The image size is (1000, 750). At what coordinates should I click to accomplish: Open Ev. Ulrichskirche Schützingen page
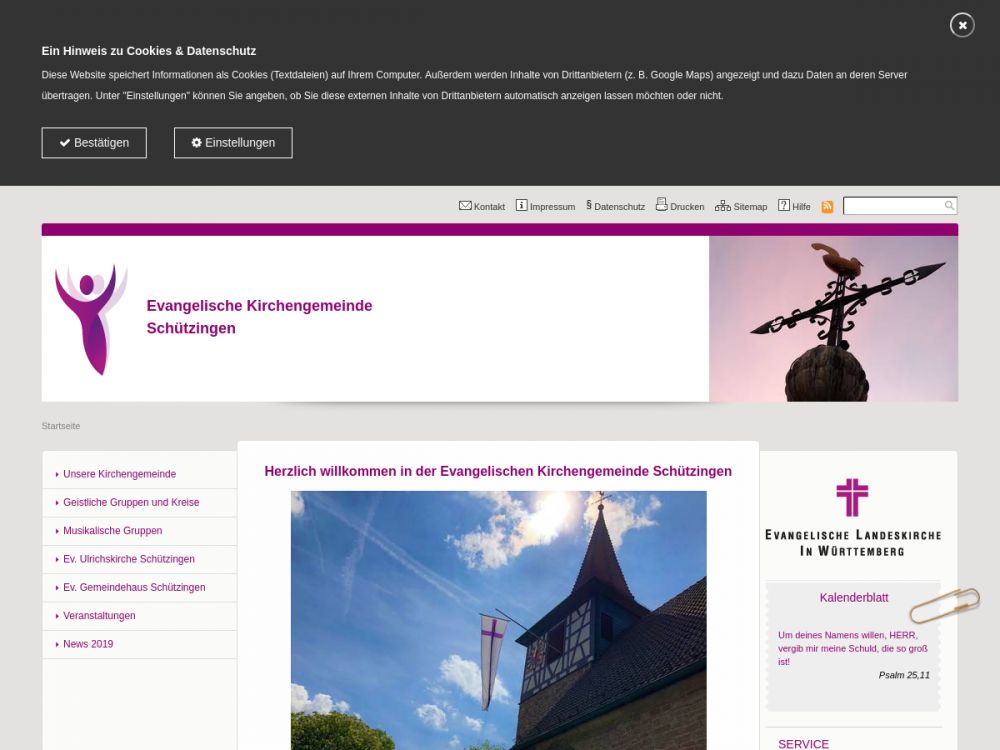click(129, 559)
